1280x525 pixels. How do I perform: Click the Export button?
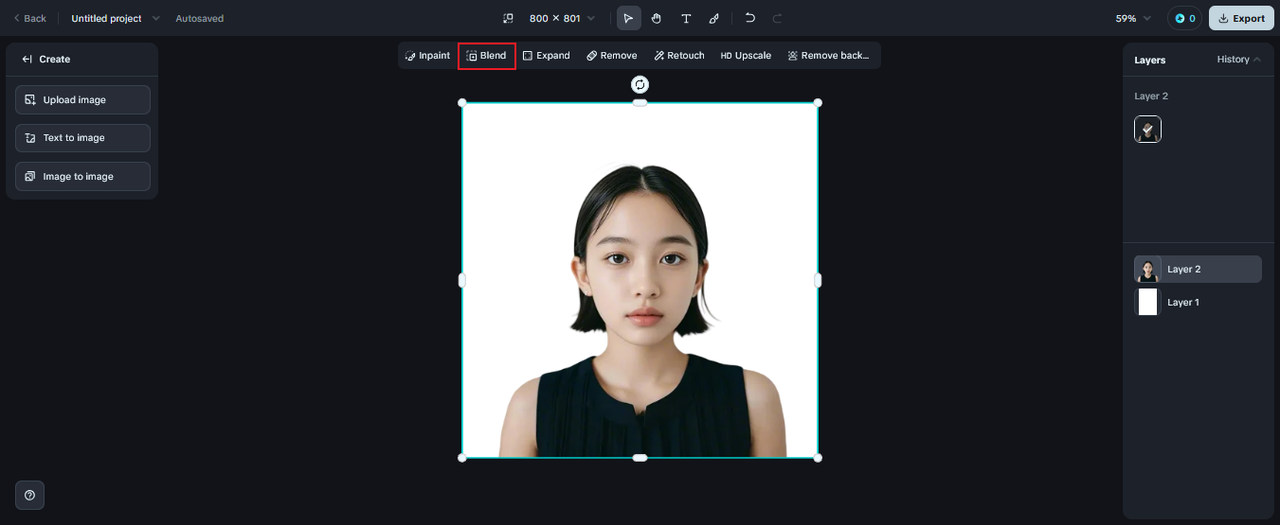[x=1241, y=18]
